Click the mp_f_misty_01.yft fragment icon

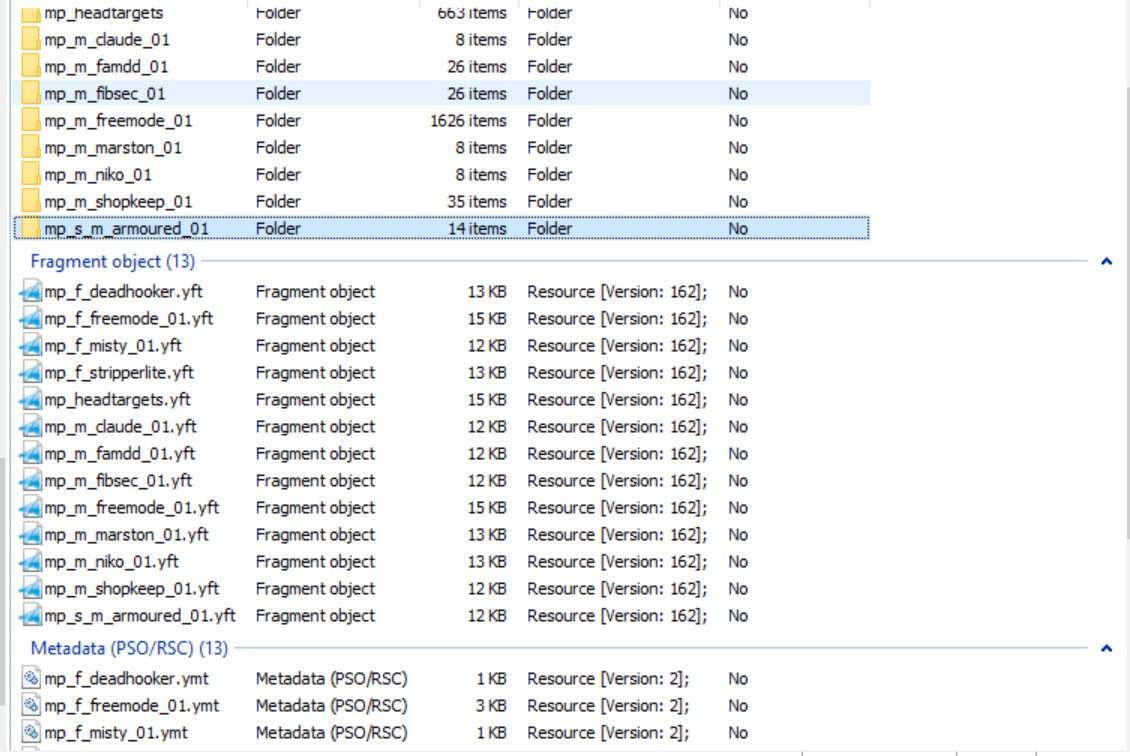point(30,346)
